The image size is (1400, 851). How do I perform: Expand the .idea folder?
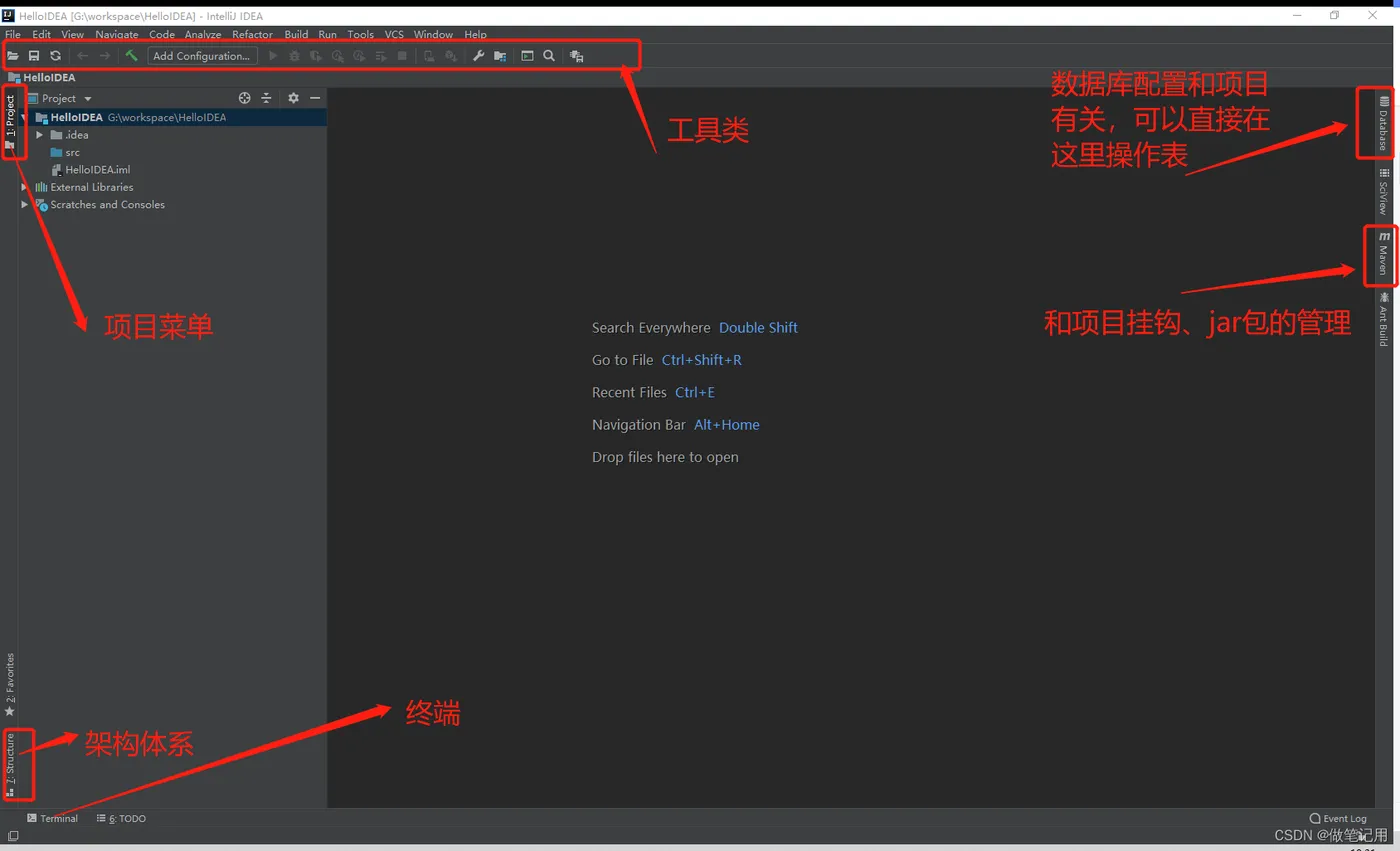pyautogui.click(x=40, y=135)
